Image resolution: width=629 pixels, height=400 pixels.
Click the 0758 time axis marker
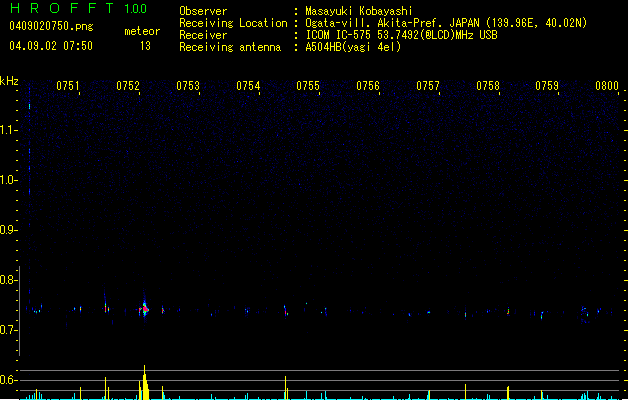(488, 86)
